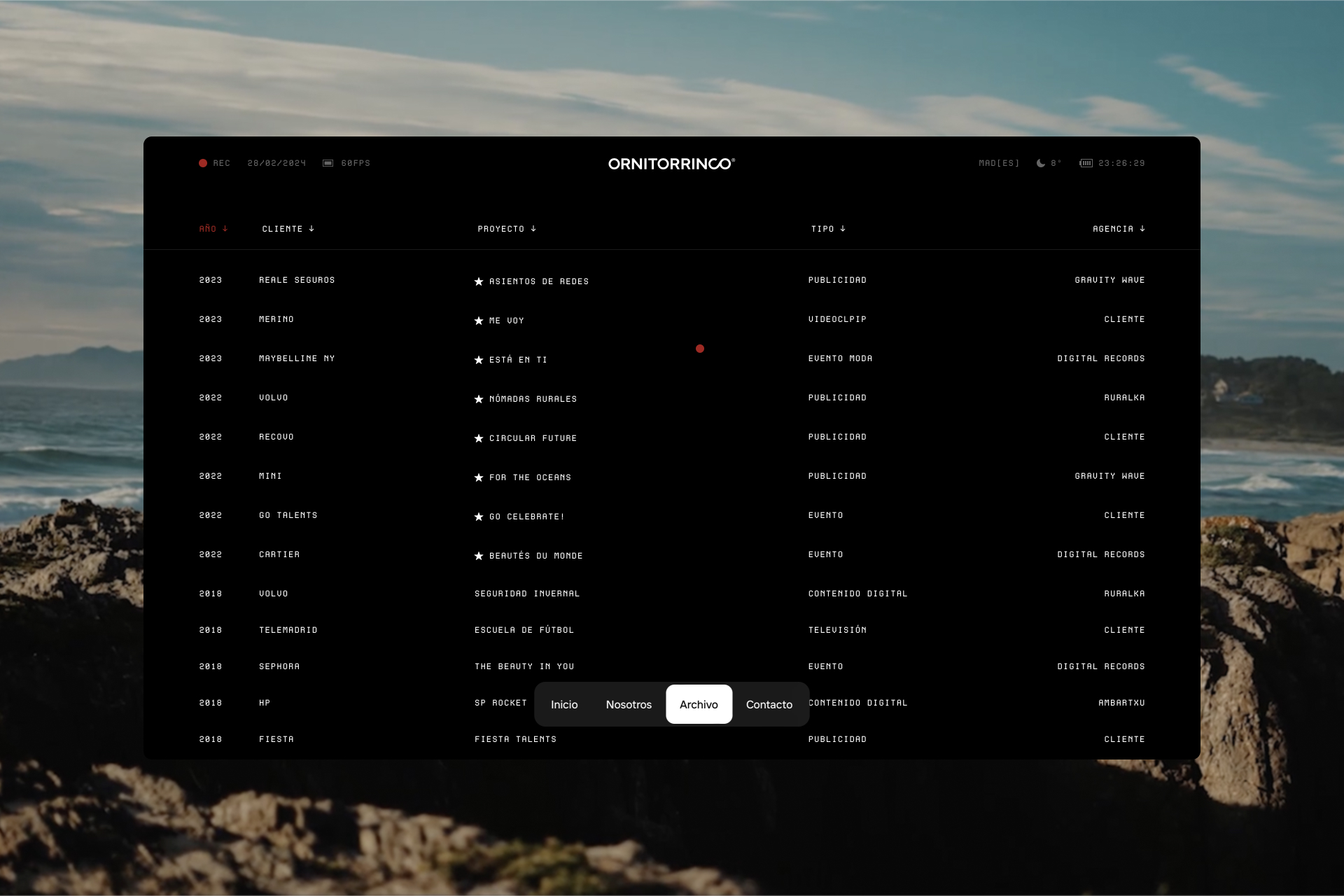Sort the table by Proyecto column
Viewport: 1344px width, 896px height.
click(507, 229)
